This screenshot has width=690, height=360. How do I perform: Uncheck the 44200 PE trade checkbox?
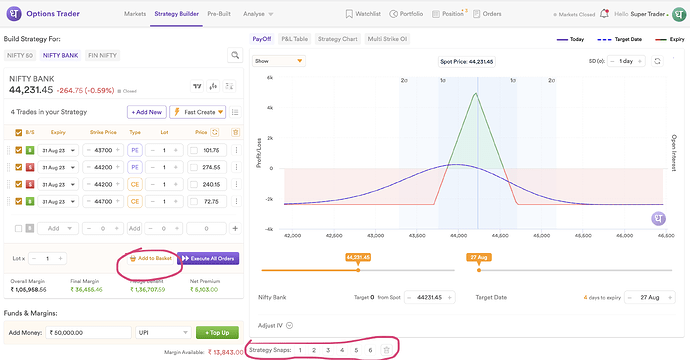click(18, 167)
